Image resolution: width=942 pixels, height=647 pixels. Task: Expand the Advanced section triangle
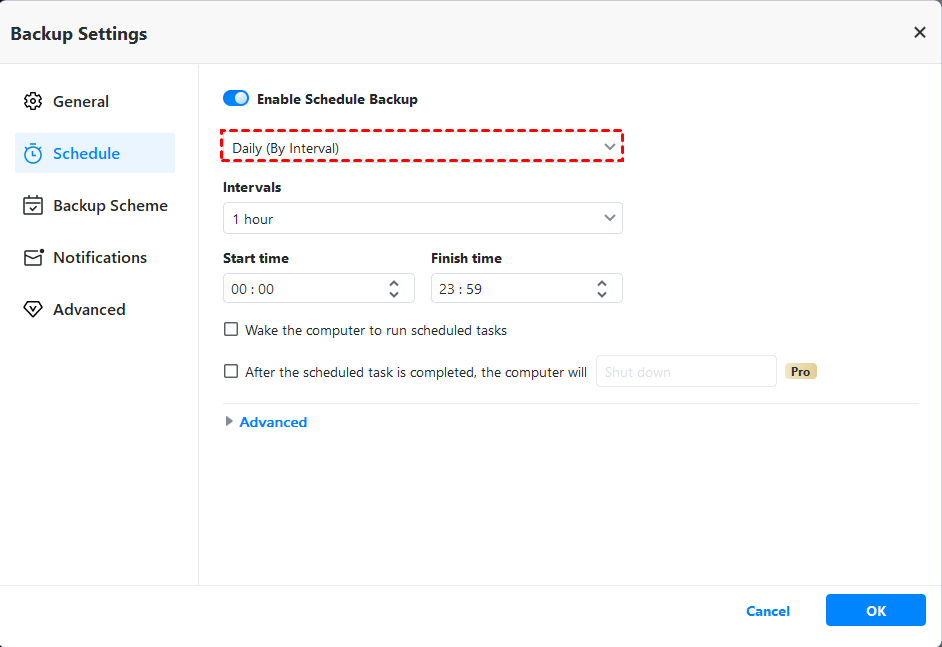[x=229, y=422]
